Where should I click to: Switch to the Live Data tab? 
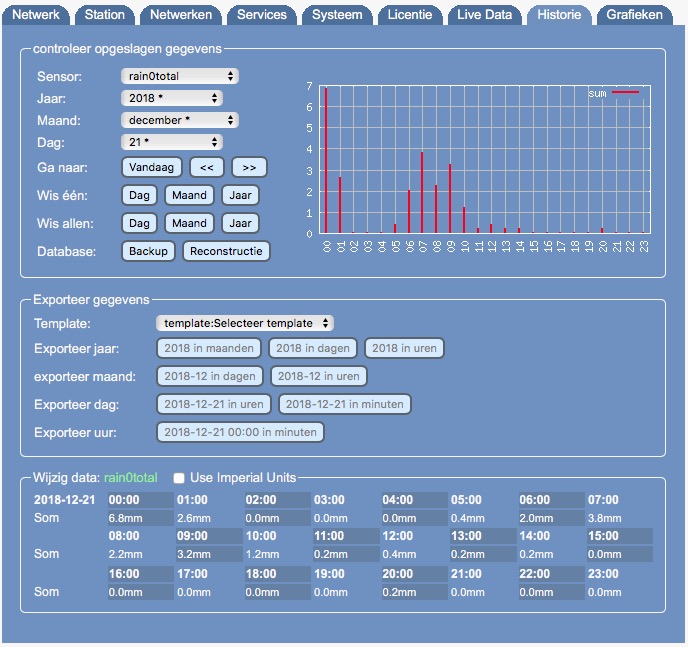(x=484, y=15)
